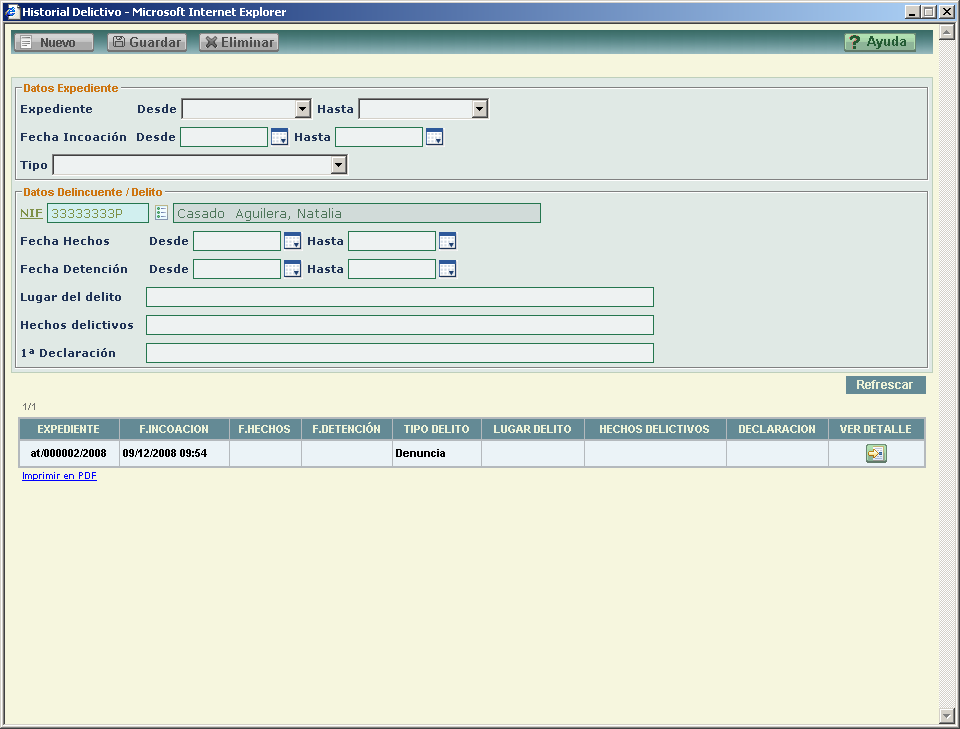This screenshot has width=960, height=729.
Task: Click the NIF label link
Action: (x=31, y=213)
